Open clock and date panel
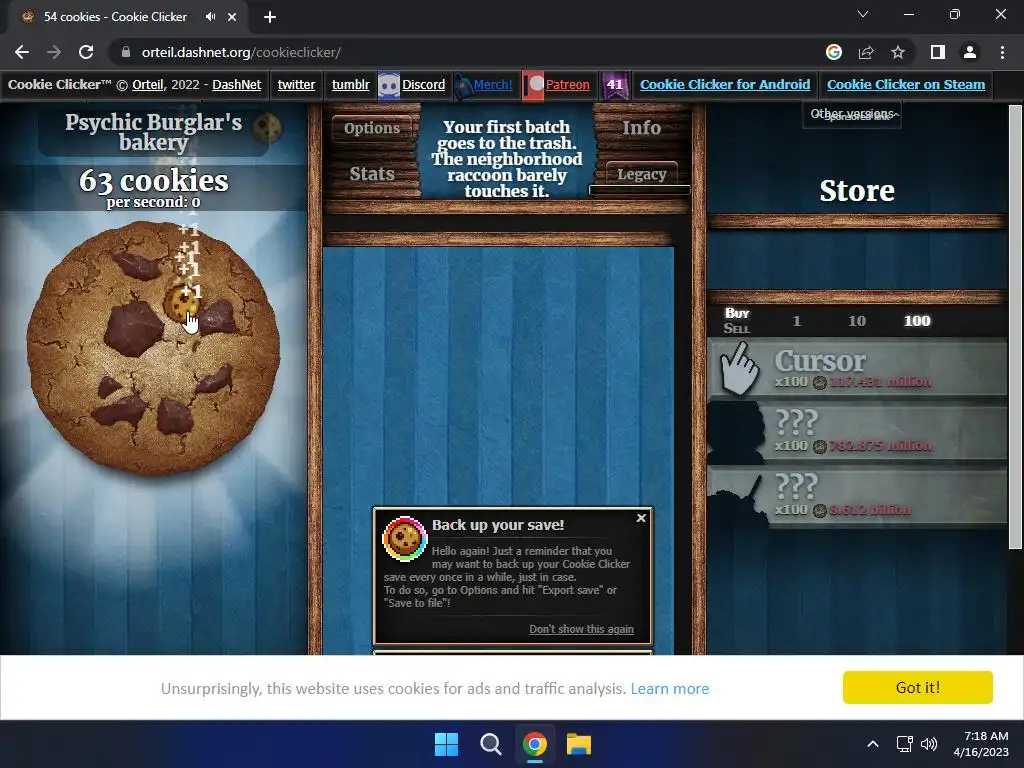Image resolution: width=1024 pixels, height=768 pixels. 981,744
